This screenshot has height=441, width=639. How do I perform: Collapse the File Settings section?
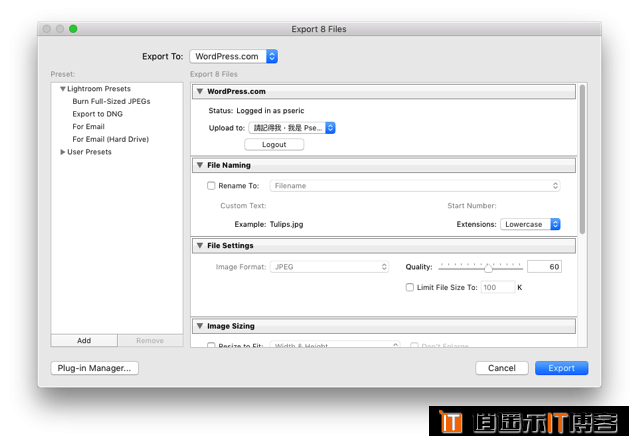pos(200,245)
